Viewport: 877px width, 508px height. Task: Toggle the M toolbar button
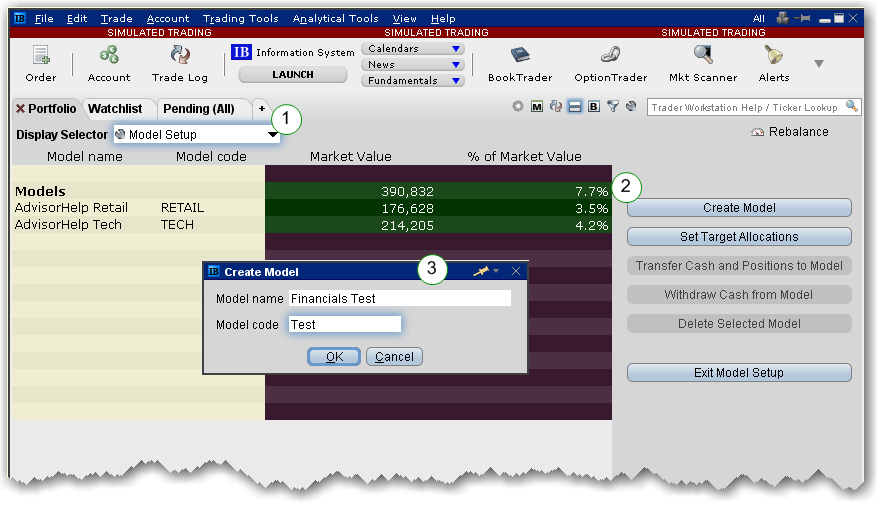click(x=537, y=107)
